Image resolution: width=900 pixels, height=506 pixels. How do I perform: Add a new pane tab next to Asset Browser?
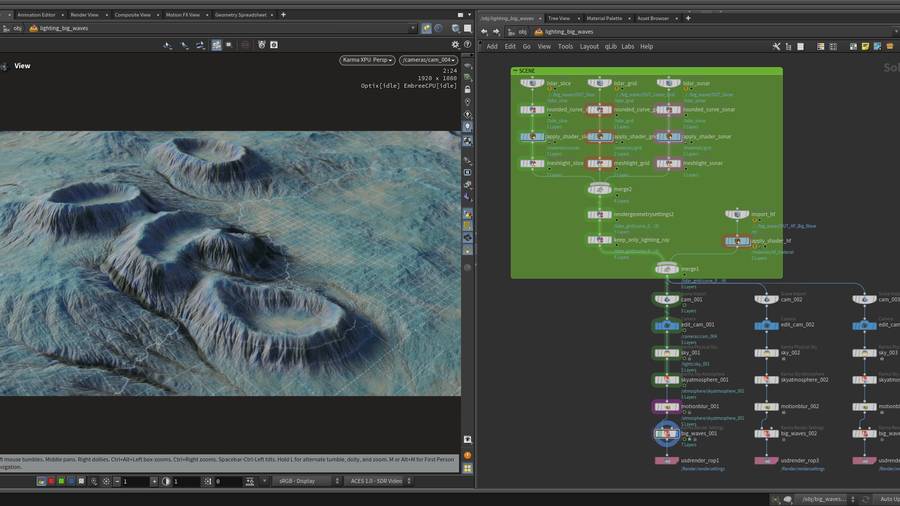tap(688, 18)
